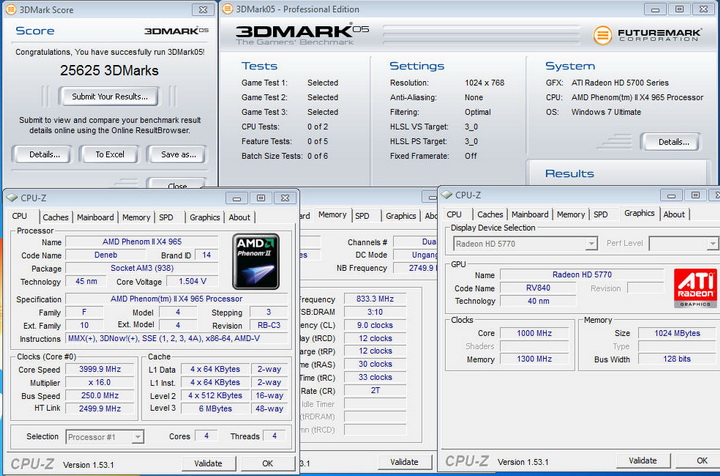The height and width of the screenshot is (476, 720).
Task: Select SPD tab in right CPU-Z window
Action: coord(601,214)
